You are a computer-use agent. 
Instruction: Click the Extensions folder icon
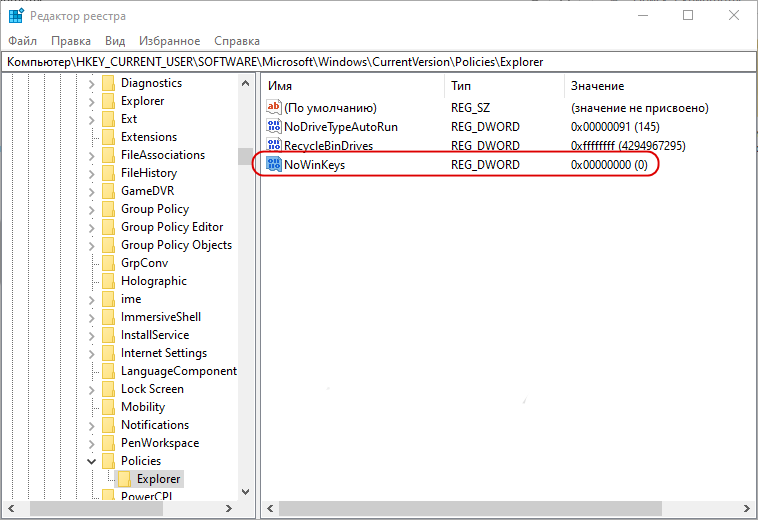(109, 137)
